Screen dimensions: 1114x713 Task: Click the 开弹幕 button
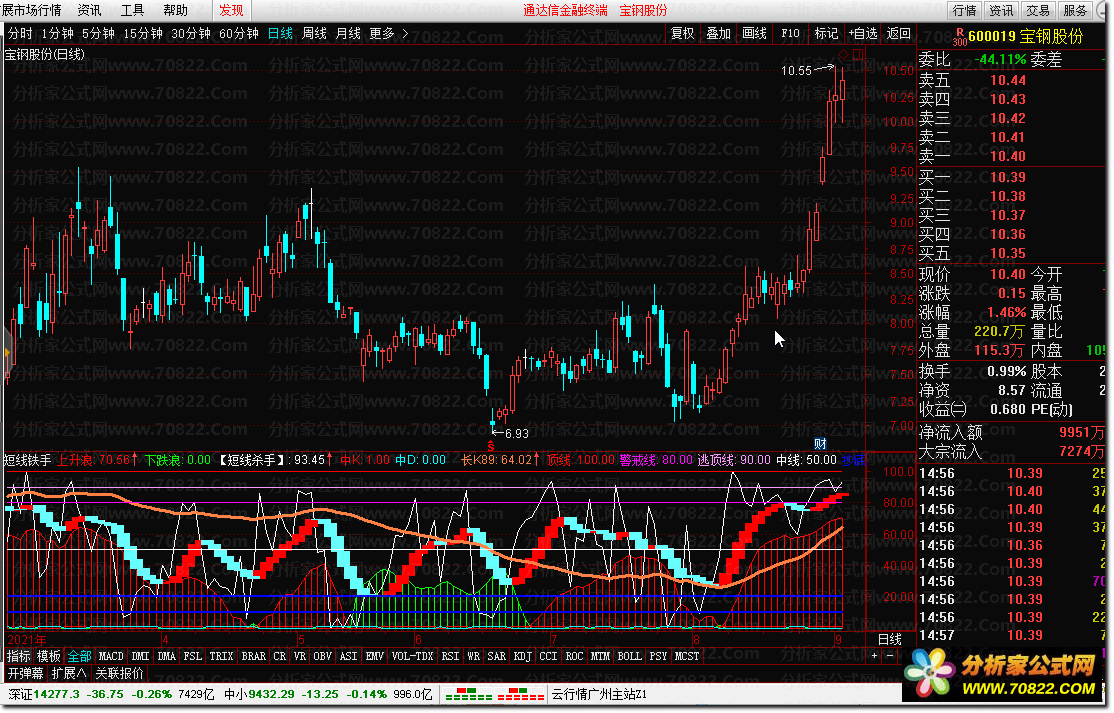pos(26,673)
